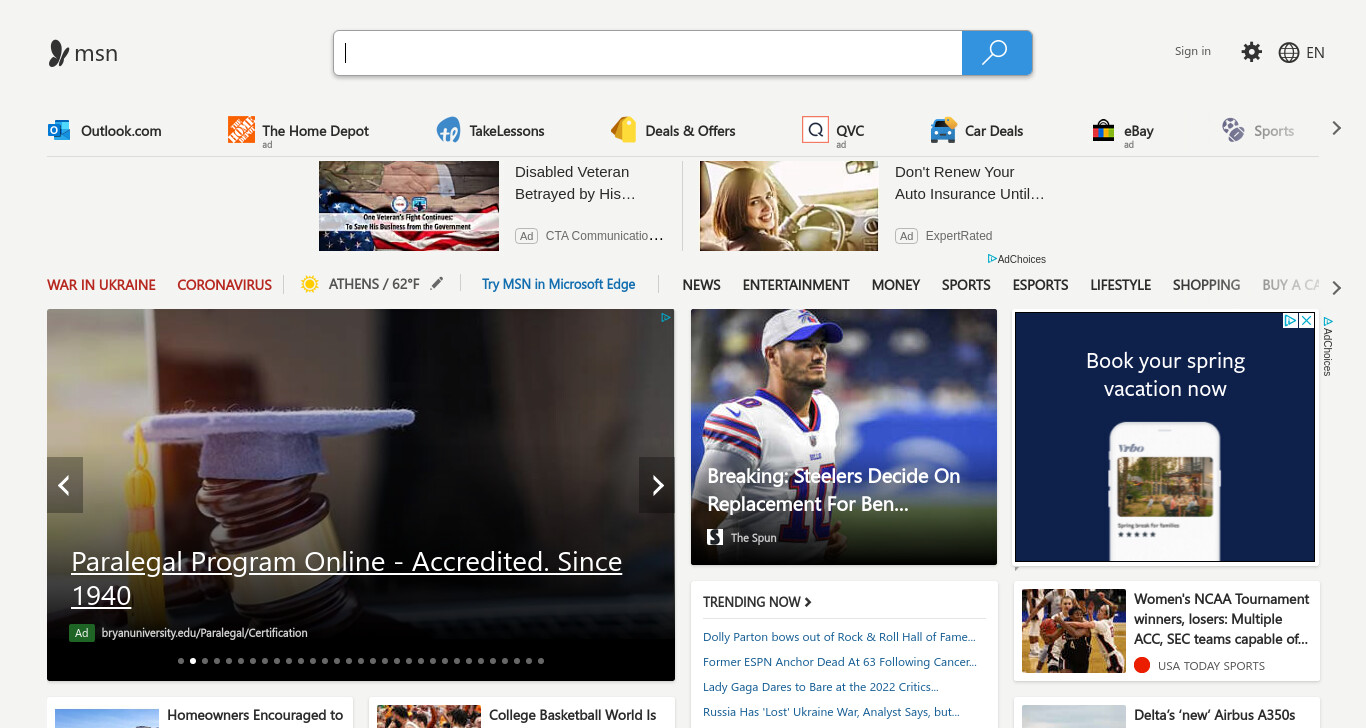
Task: Open Russia Has 'Lost' Ukraine War headline
Action: [x=831, y=712]
